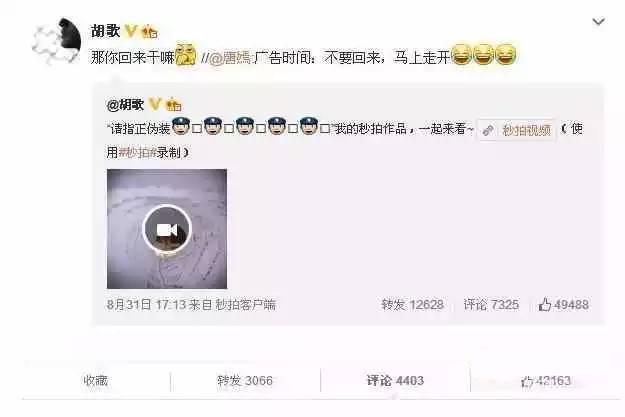Play the embedded video thumbnail
This screenshot has width=625, height=417.
click(x=167, y=229)
